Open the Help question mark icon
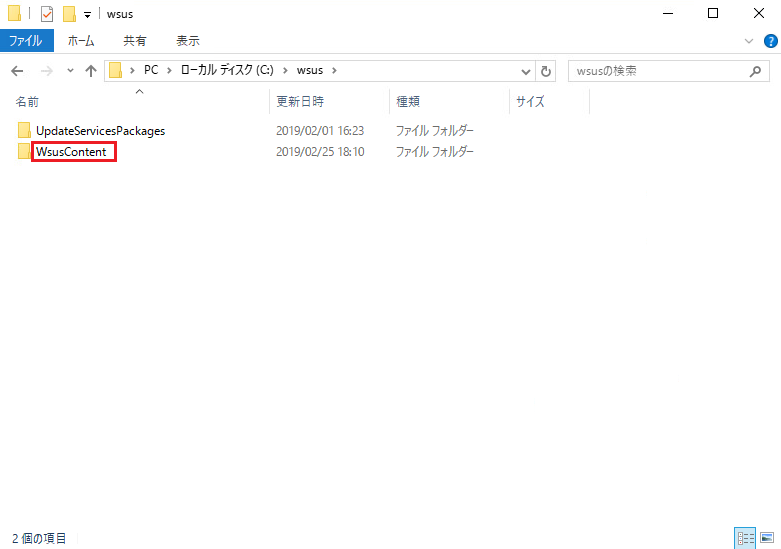 click(x=768, y=41)
